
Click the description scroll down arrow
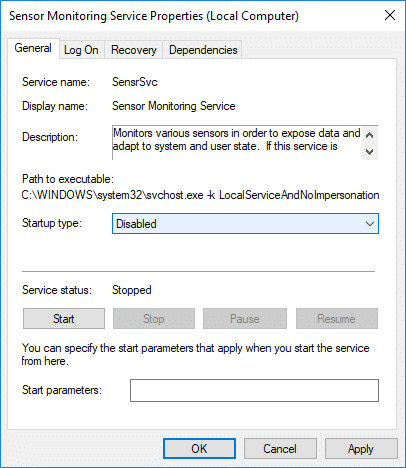[369, 152]
